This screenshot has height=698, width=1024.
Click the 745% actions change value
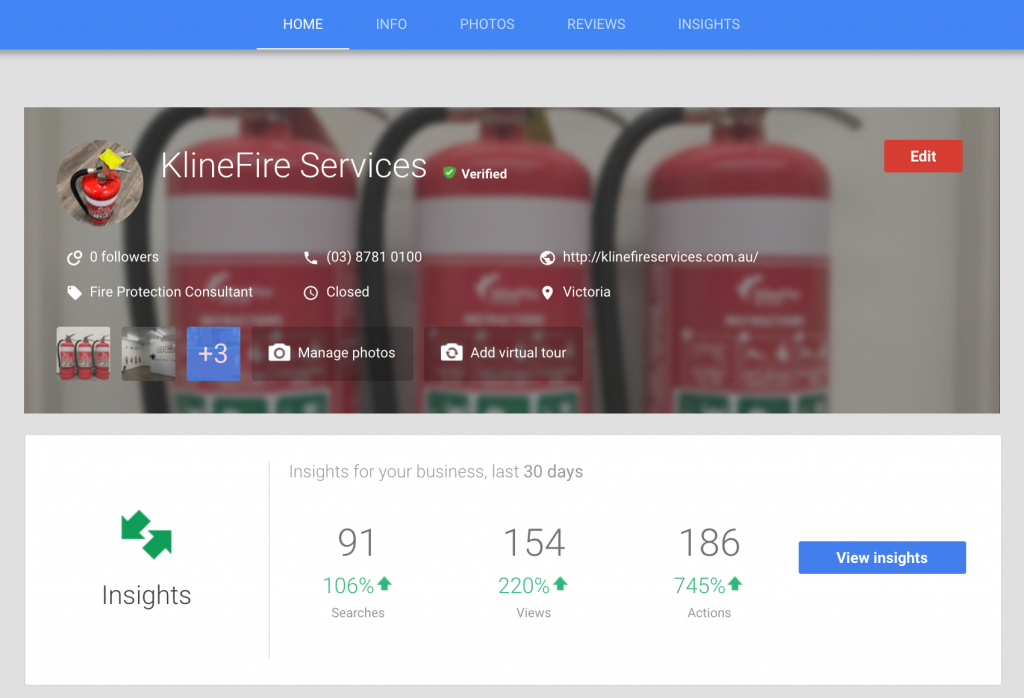699,586
